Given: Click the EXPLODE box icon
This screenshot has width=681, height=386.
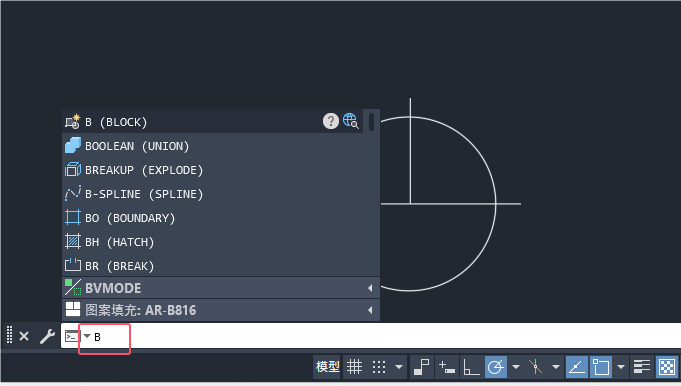Looking at the screenshot, I should pyautogui.click(x=73, y=169).
